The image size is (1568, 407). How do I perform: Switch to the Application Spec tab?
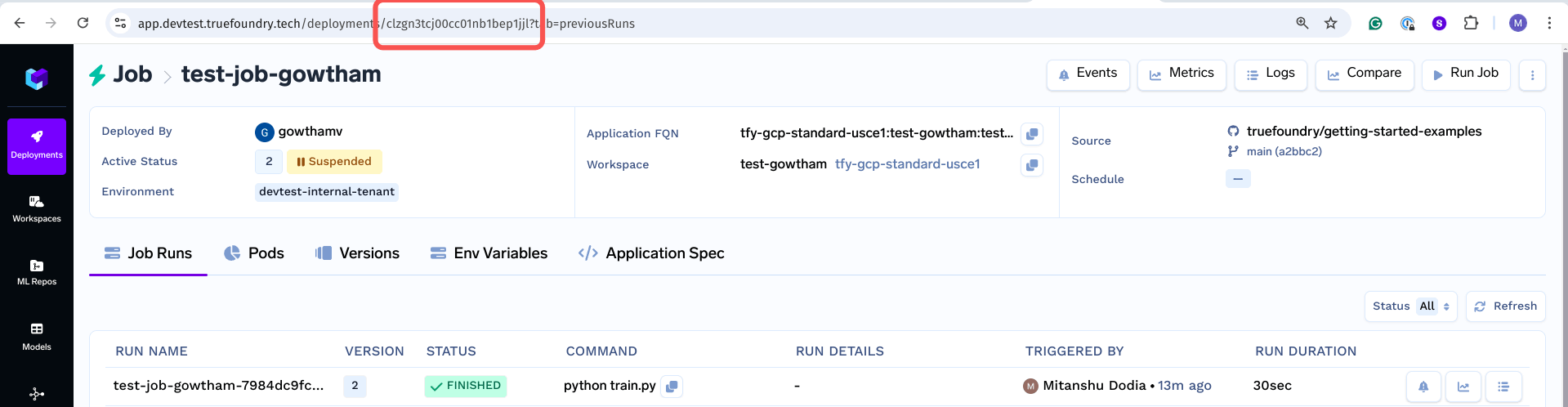point(651,253)
